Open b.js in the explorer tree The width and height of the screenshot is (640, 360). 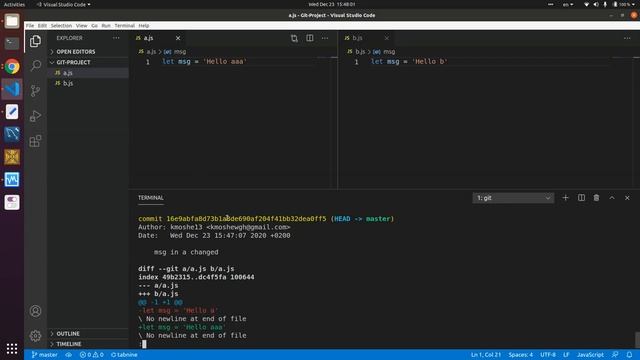(88, 83)
